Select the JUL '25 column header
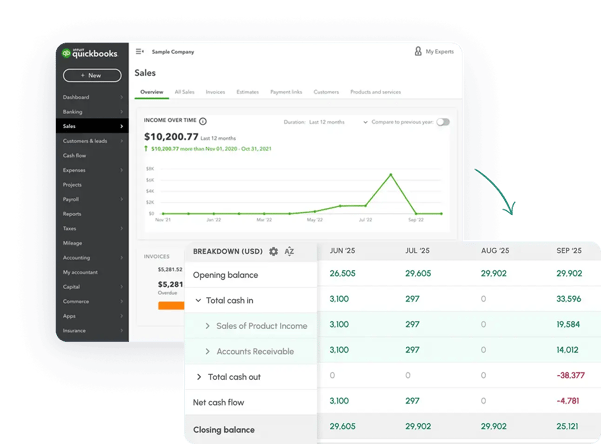The image size is (601, 444). pos(417,251)
